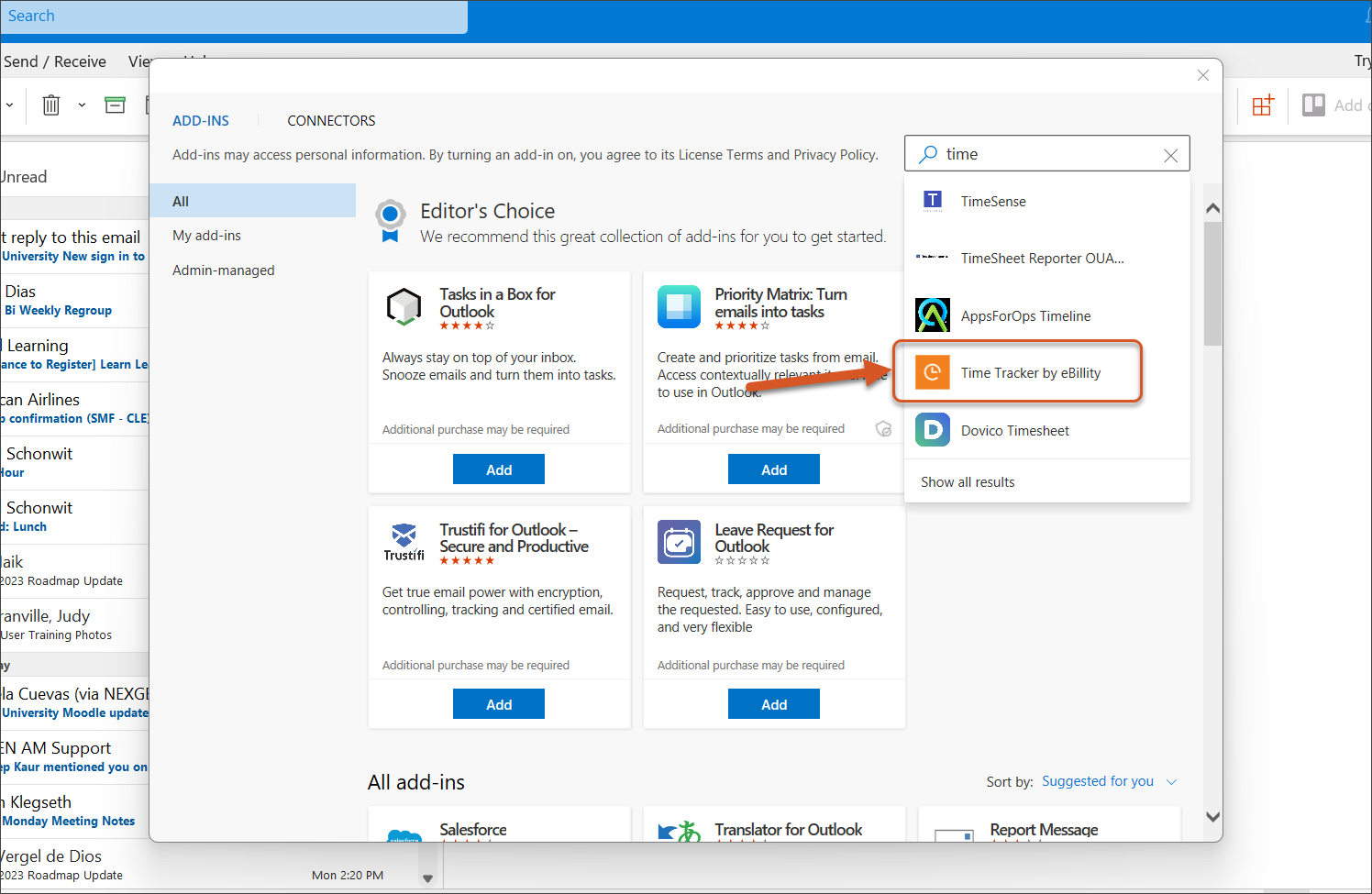The height and width of the screenshot is (894, 1372).
Task: Open Schonwit Lunch email
Action: point(74,517)
